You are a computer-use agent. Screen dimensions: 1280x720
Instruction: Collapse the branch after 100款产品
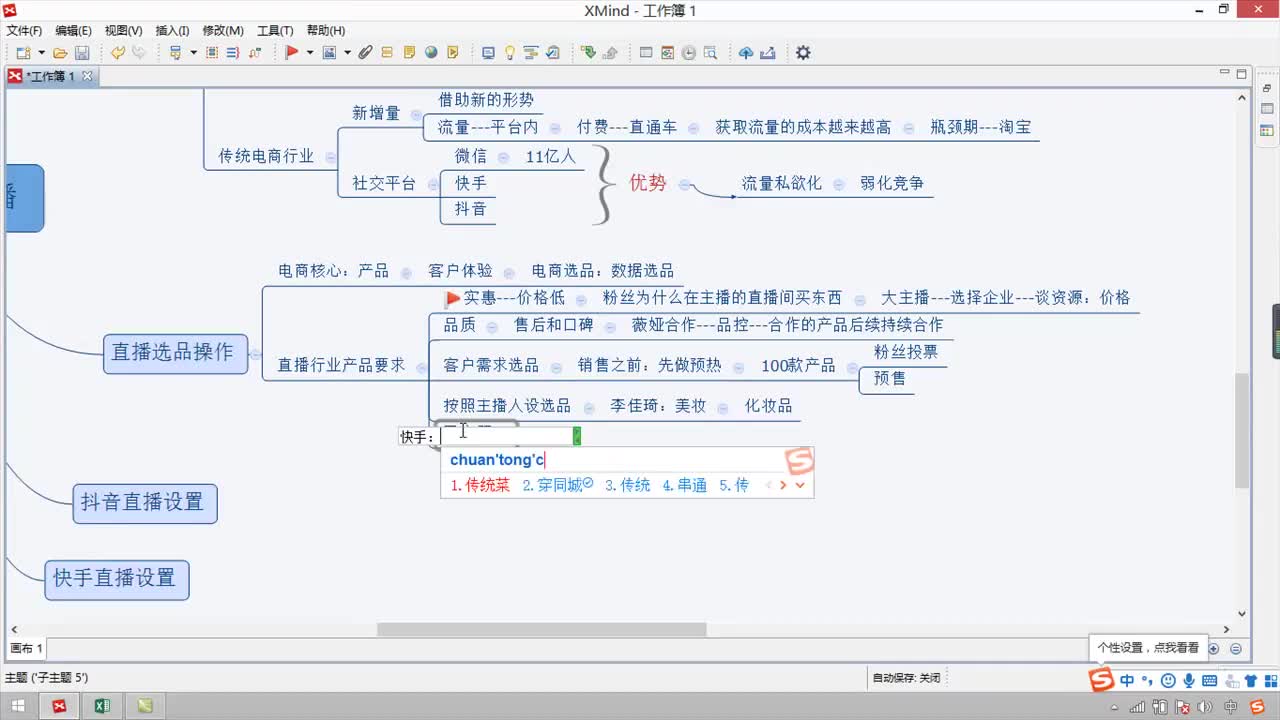[x=851, y=366]
